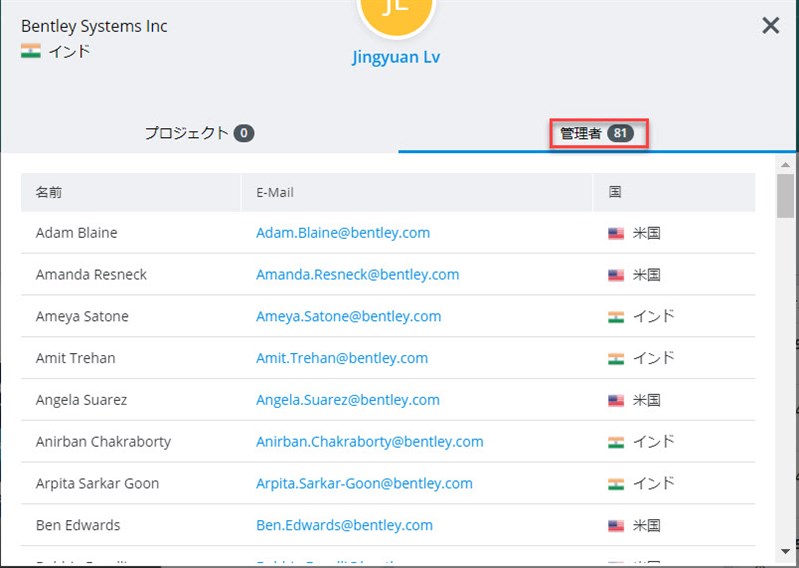
Task: Select the name Anirban Chakraborty
Action: click(x=103, y=442)
